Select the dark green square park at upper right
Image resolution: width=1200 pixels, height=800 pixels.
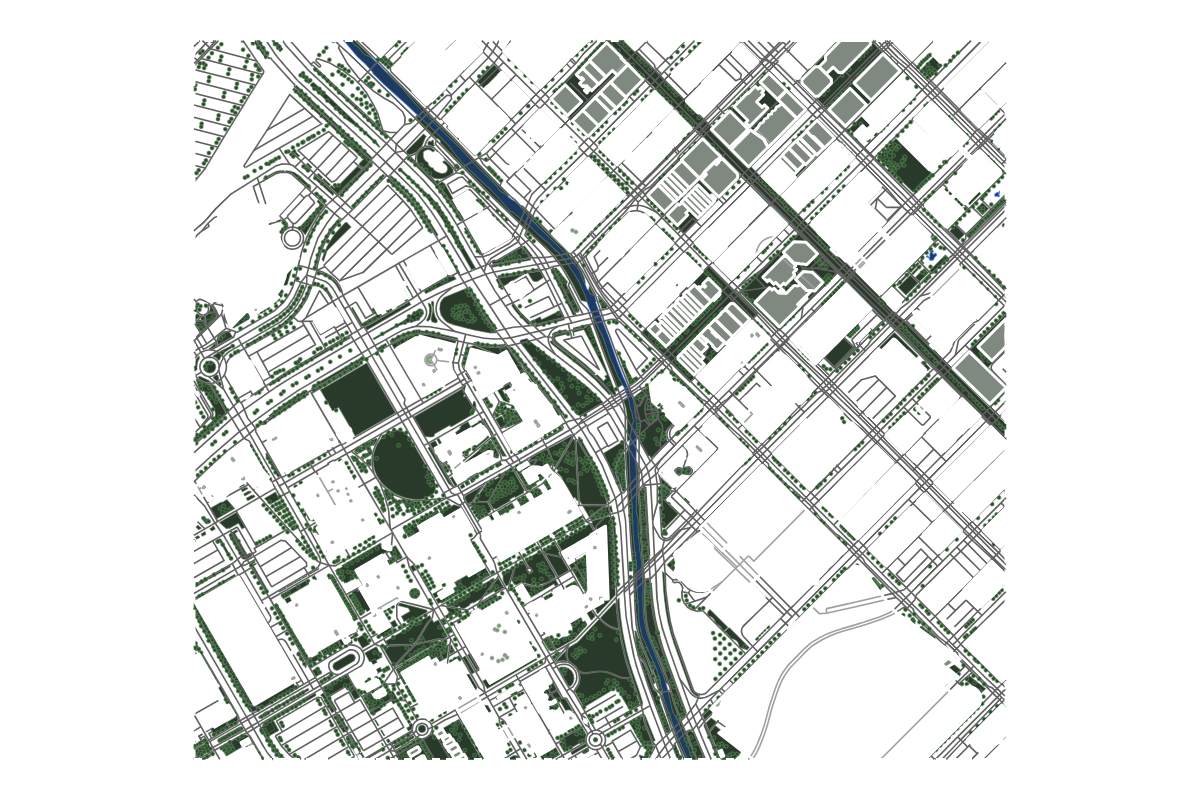tap(910, 165)
